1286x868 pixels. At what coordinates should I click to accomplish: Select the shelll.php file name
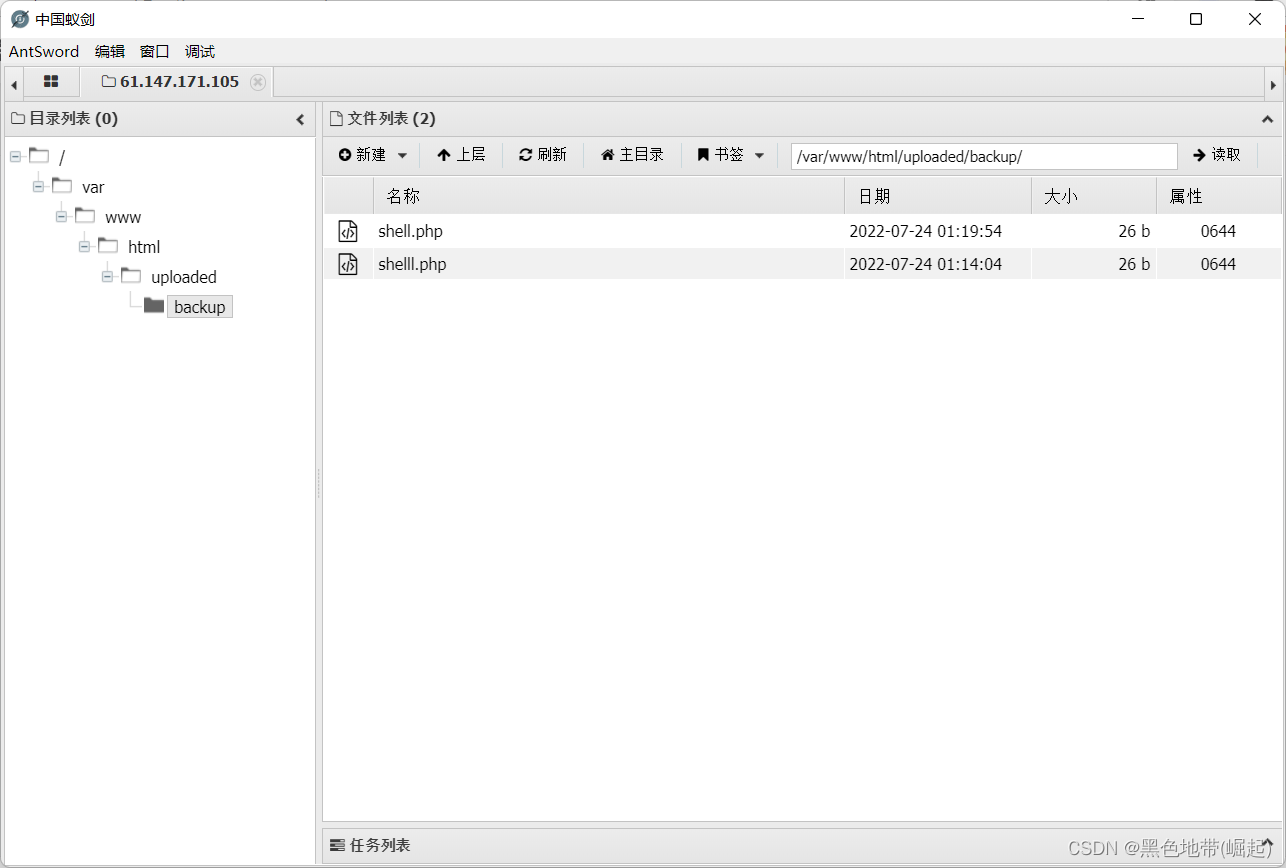[412, 264]
